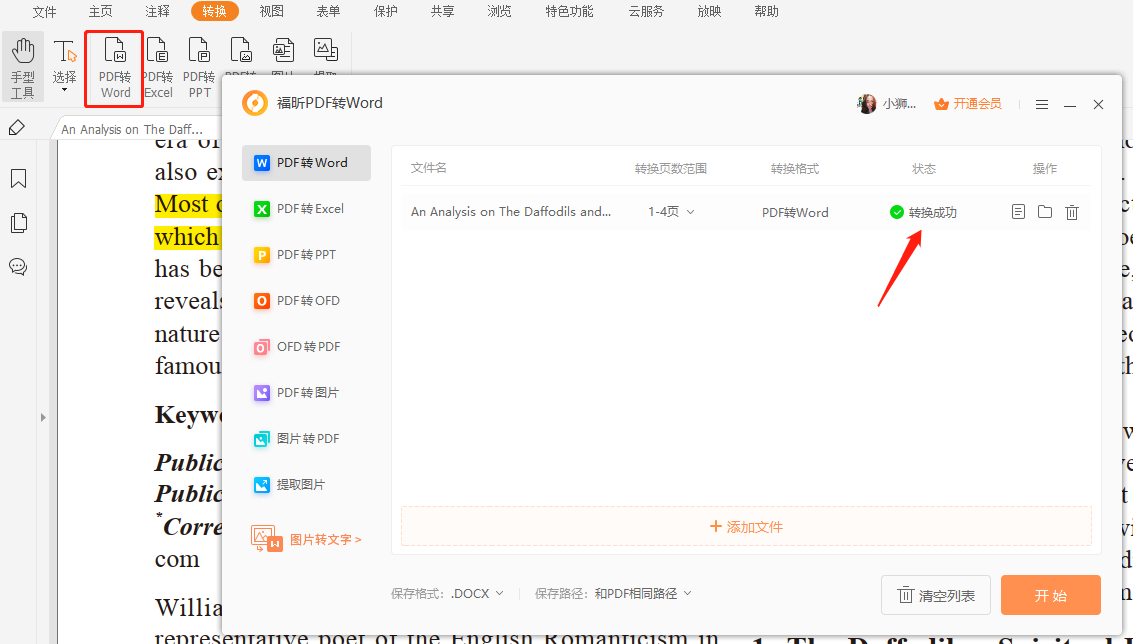Screen dimensions: 1133x644
Task: Click the 开始 button
Action: [1051, 596]
